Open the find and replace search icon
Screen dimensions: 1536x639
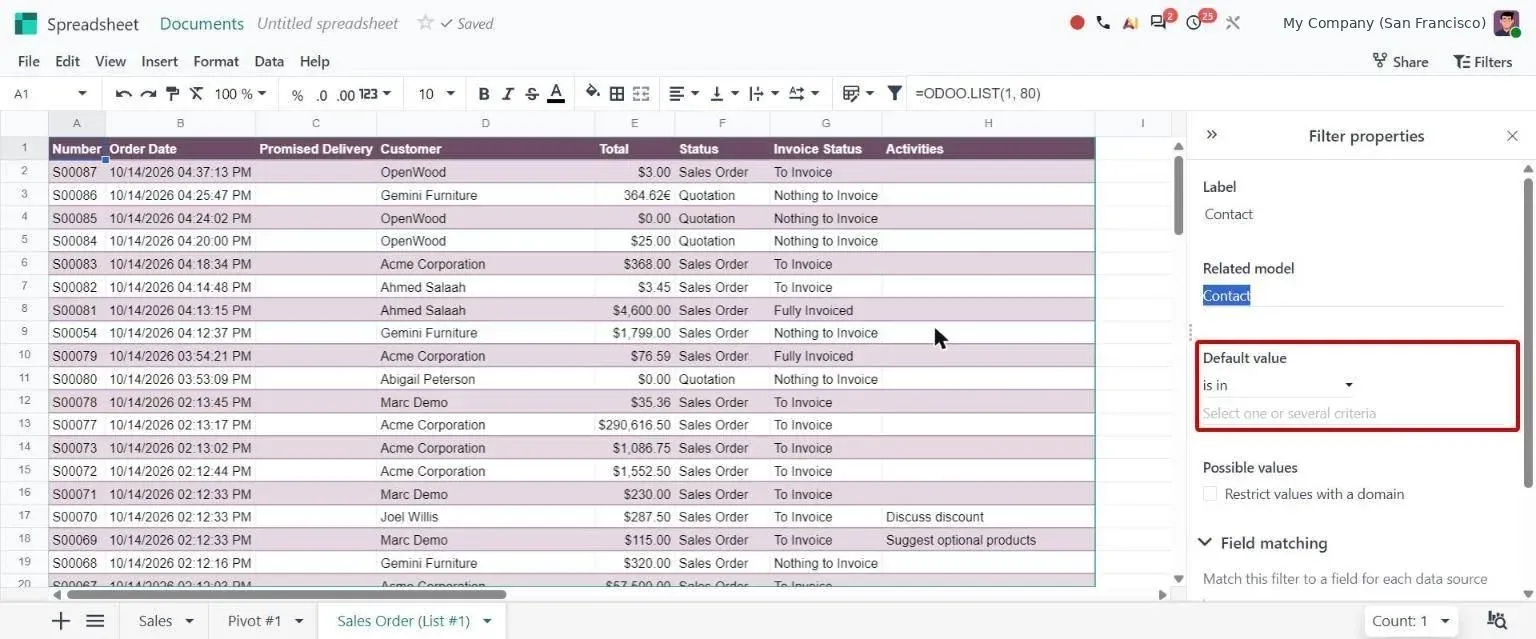click(x=1497, y=621)
